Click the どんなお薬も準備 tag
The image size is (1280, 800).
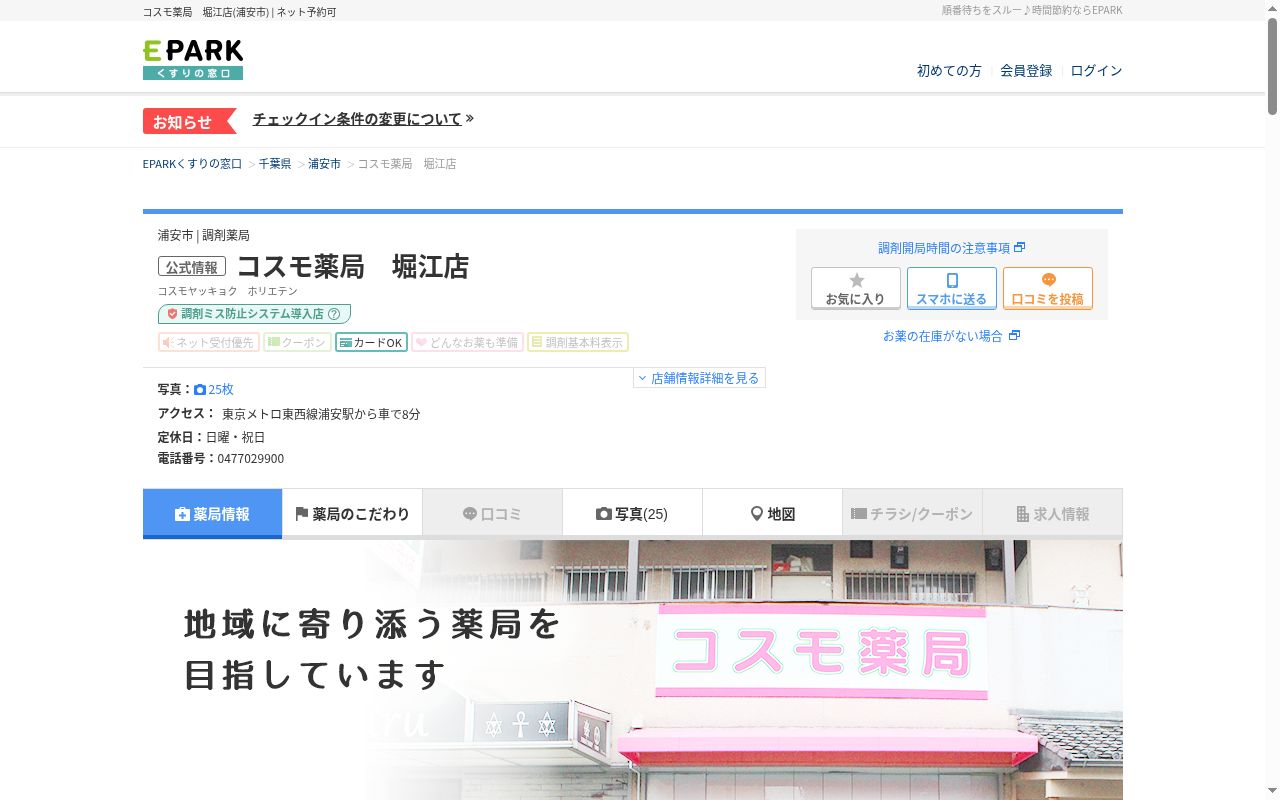[x=467, y=342]
